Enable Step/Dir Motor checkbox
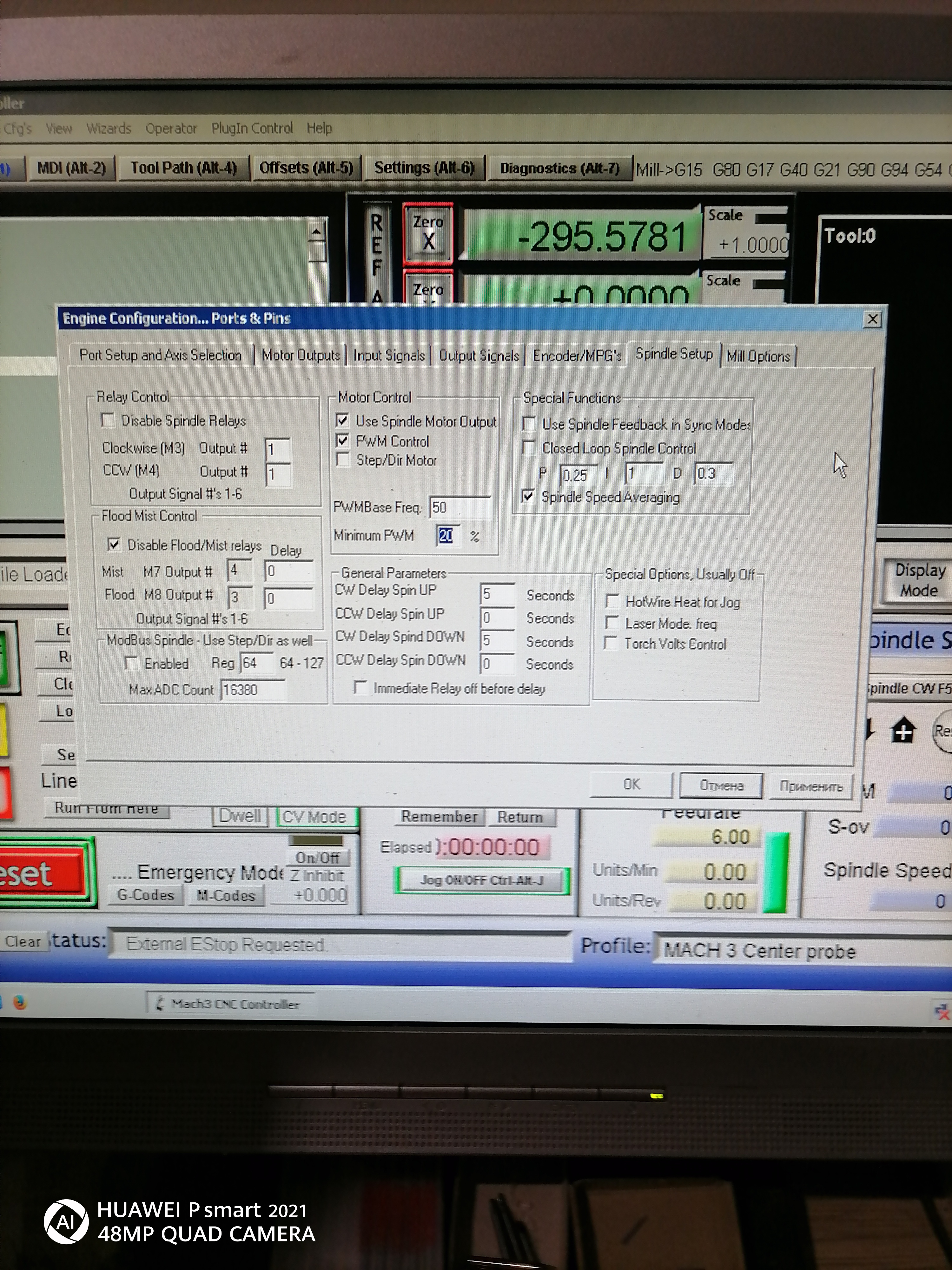Image resolution: width=952 pixels, height=1270 pixels. click(343, 460)
